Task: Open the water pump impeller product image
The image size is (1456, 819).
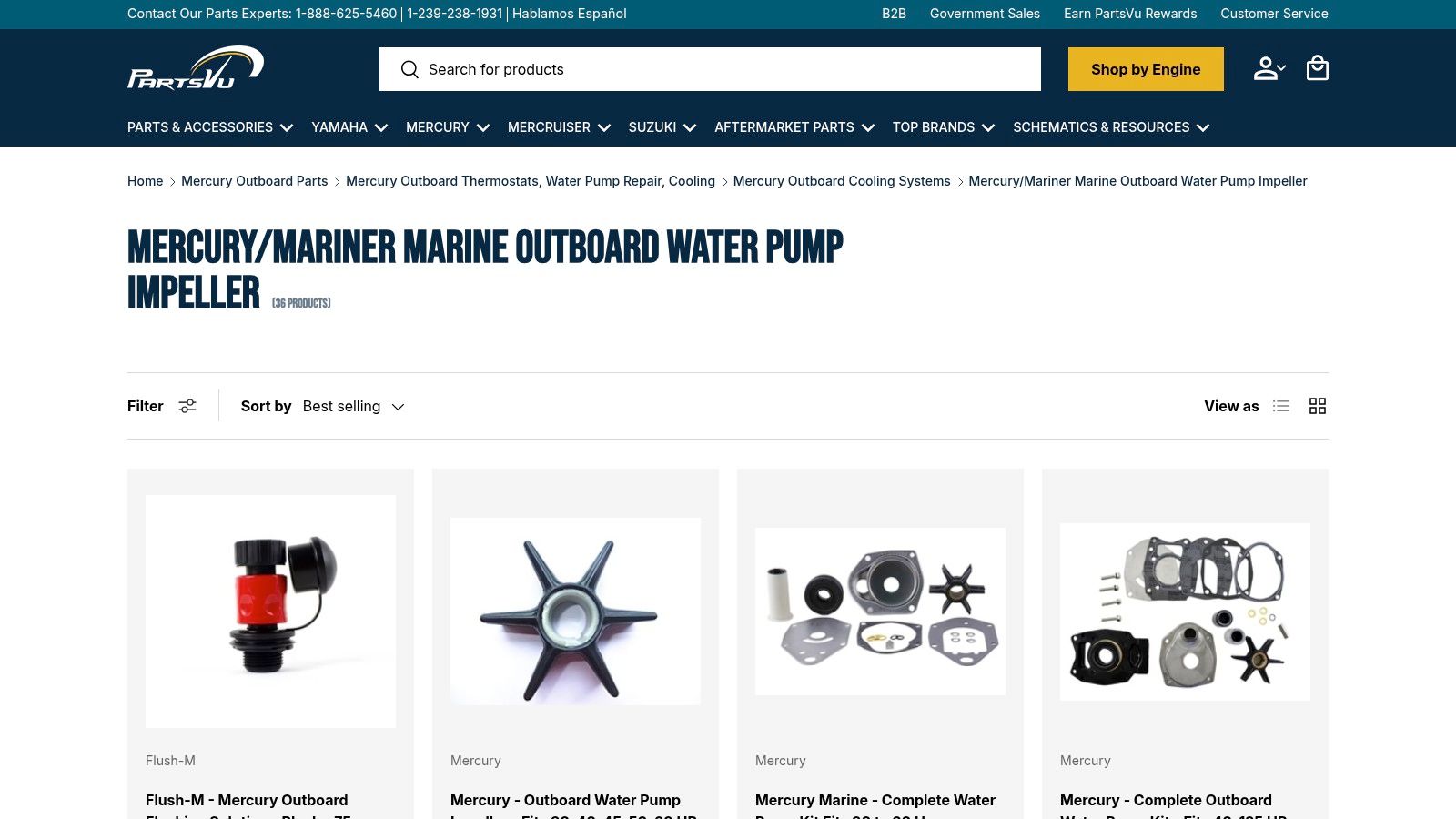Action: tap(575, 612)
